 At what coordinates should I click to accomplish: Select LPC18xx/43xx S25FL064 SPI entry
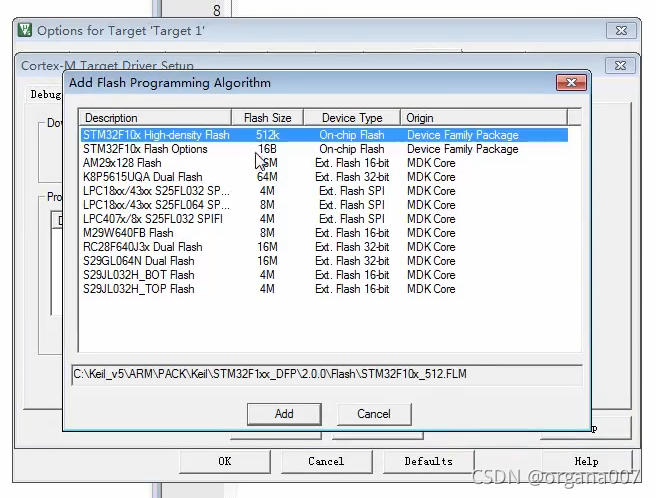324,205
